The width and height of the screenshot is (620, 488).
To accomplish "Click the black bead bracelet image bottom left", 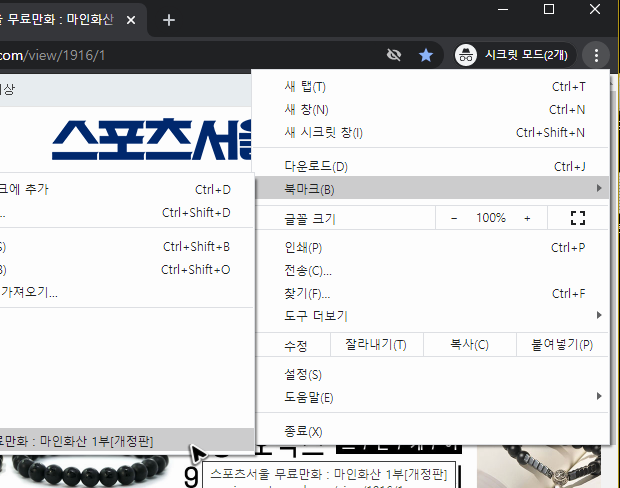I will click(x=89, y=470).
